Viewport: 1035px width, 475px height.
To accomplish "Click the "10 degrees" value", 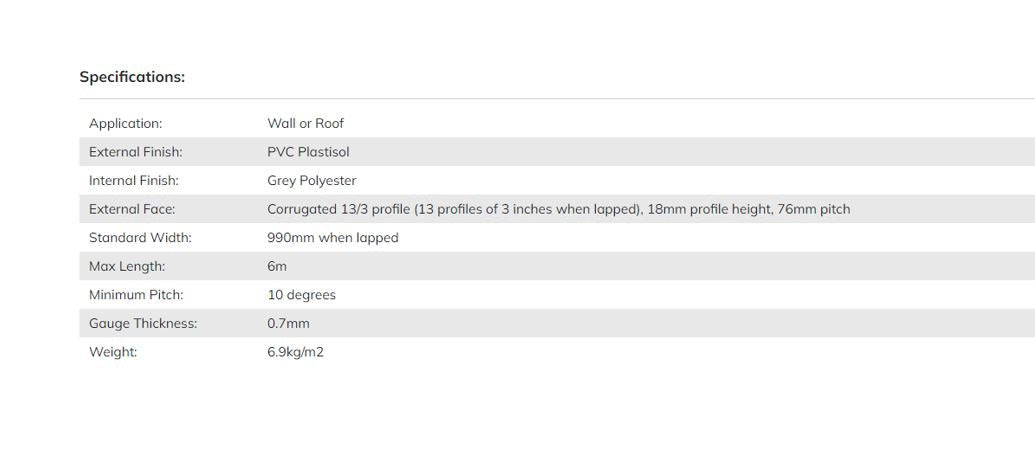I will pyautogui.click(x=301, y=295).
